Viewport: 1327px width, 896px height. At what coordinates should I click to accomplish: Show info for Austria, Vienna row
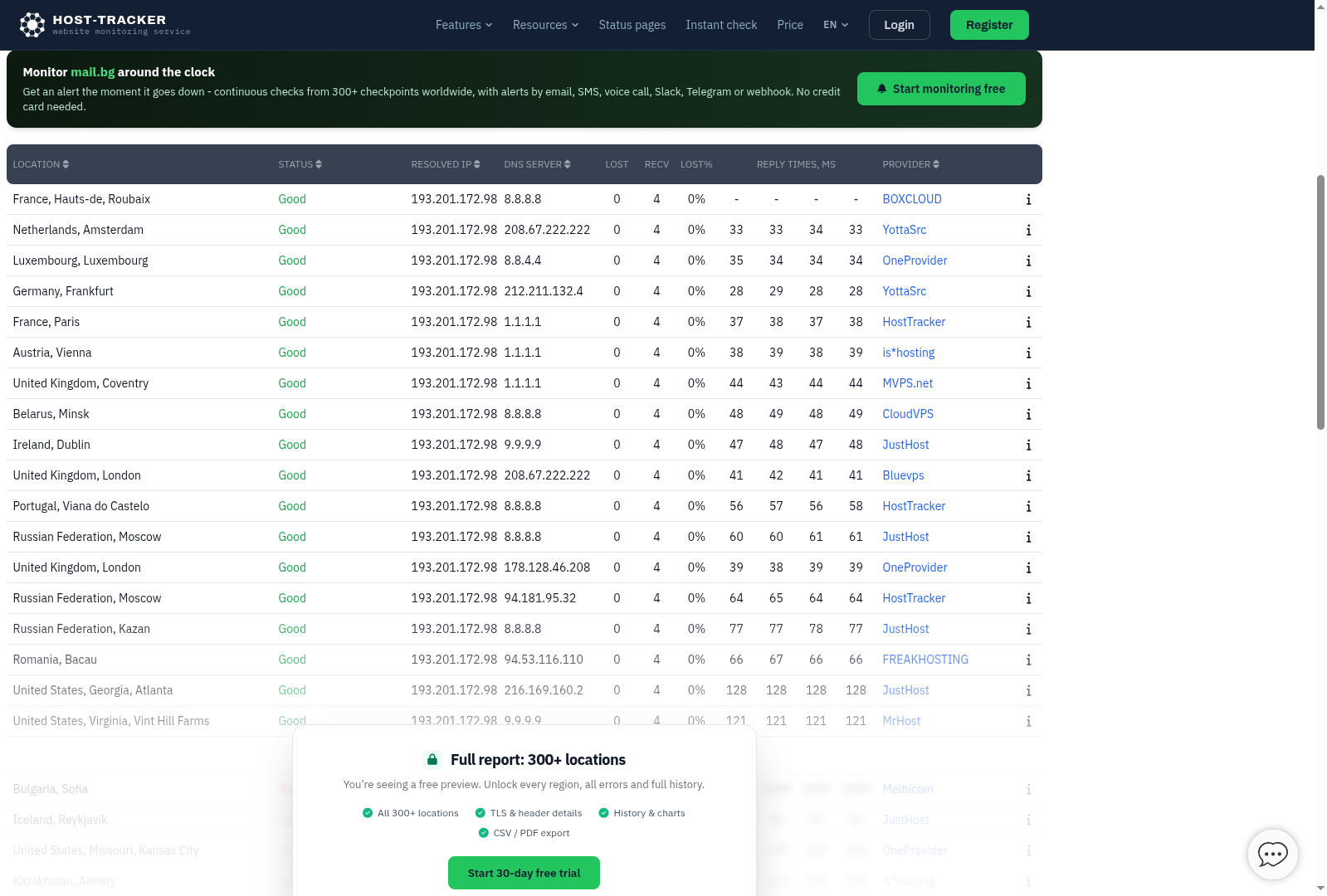1028,353
